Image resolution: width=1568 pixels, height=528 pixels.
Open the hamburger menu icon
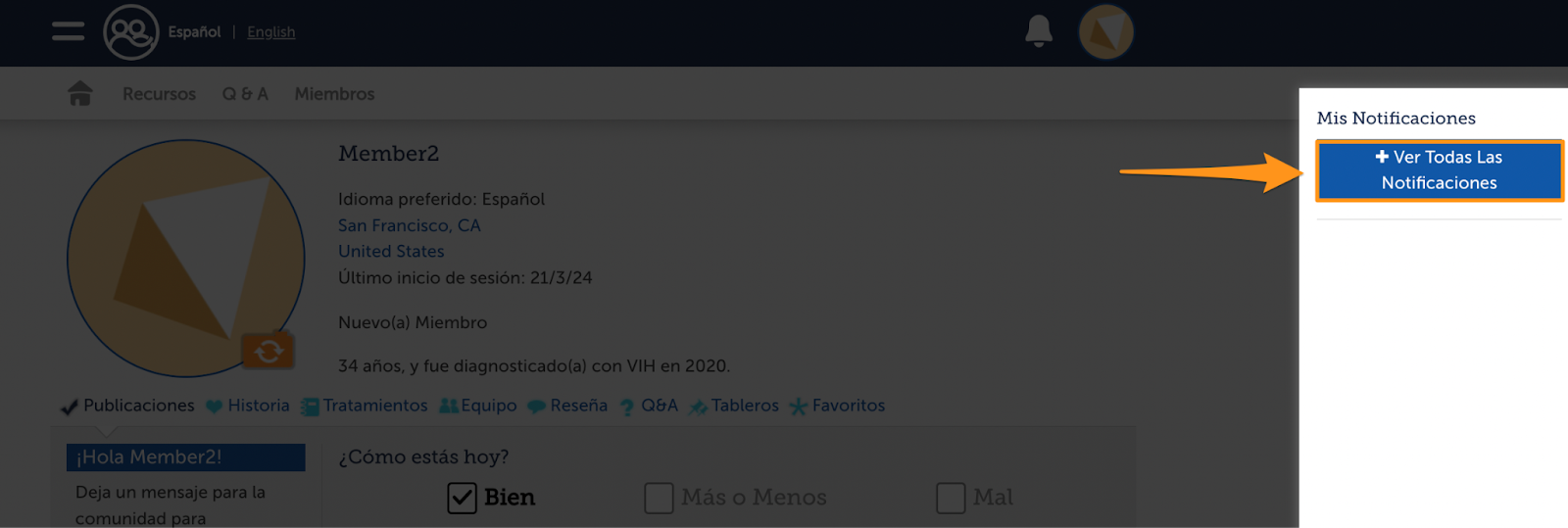[x=68, y=31]
